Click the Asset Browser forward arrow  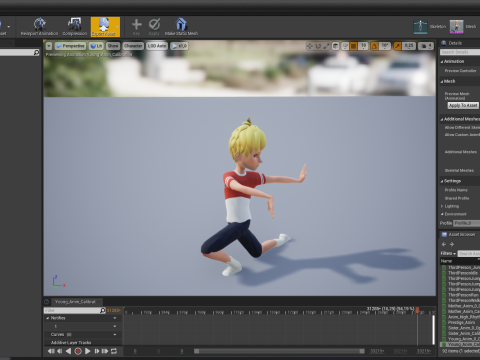452,244
